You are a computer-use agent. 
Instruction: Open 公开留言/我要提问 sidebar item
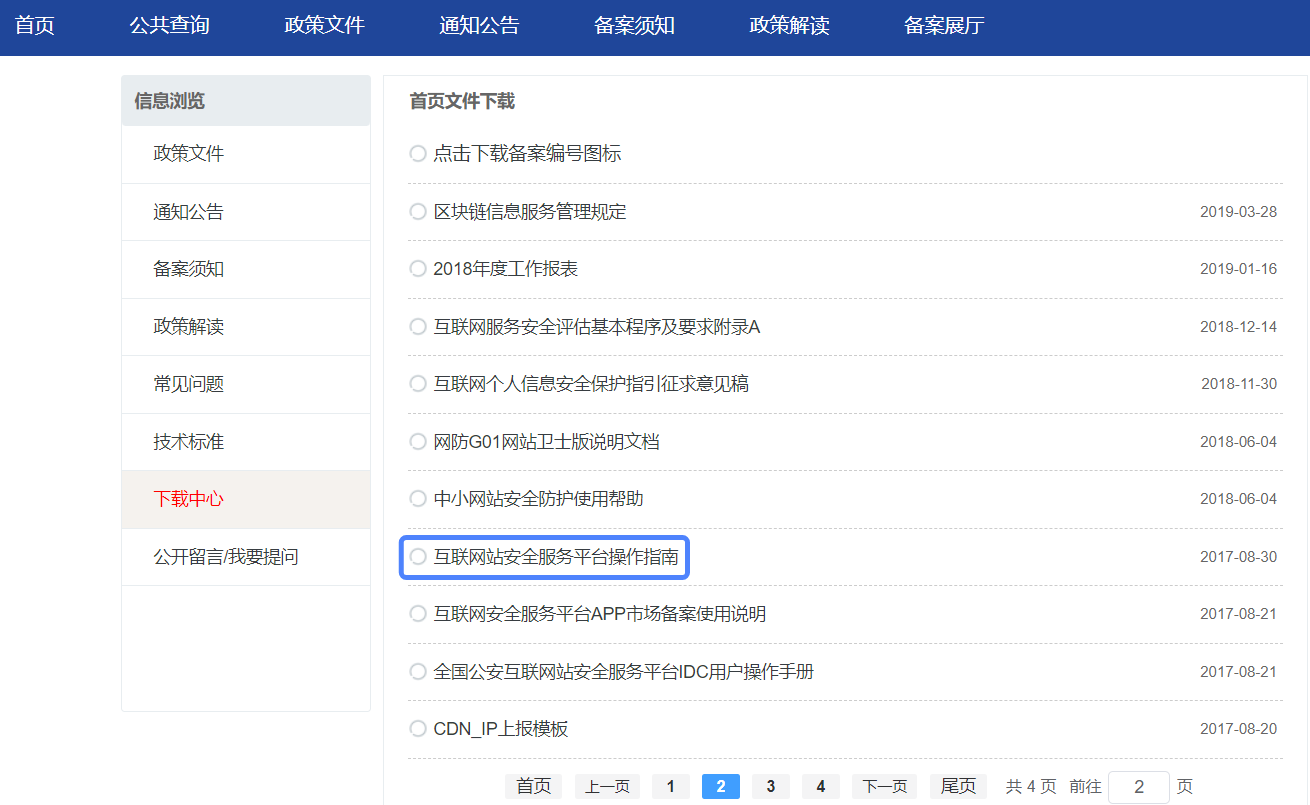point(225,557)
